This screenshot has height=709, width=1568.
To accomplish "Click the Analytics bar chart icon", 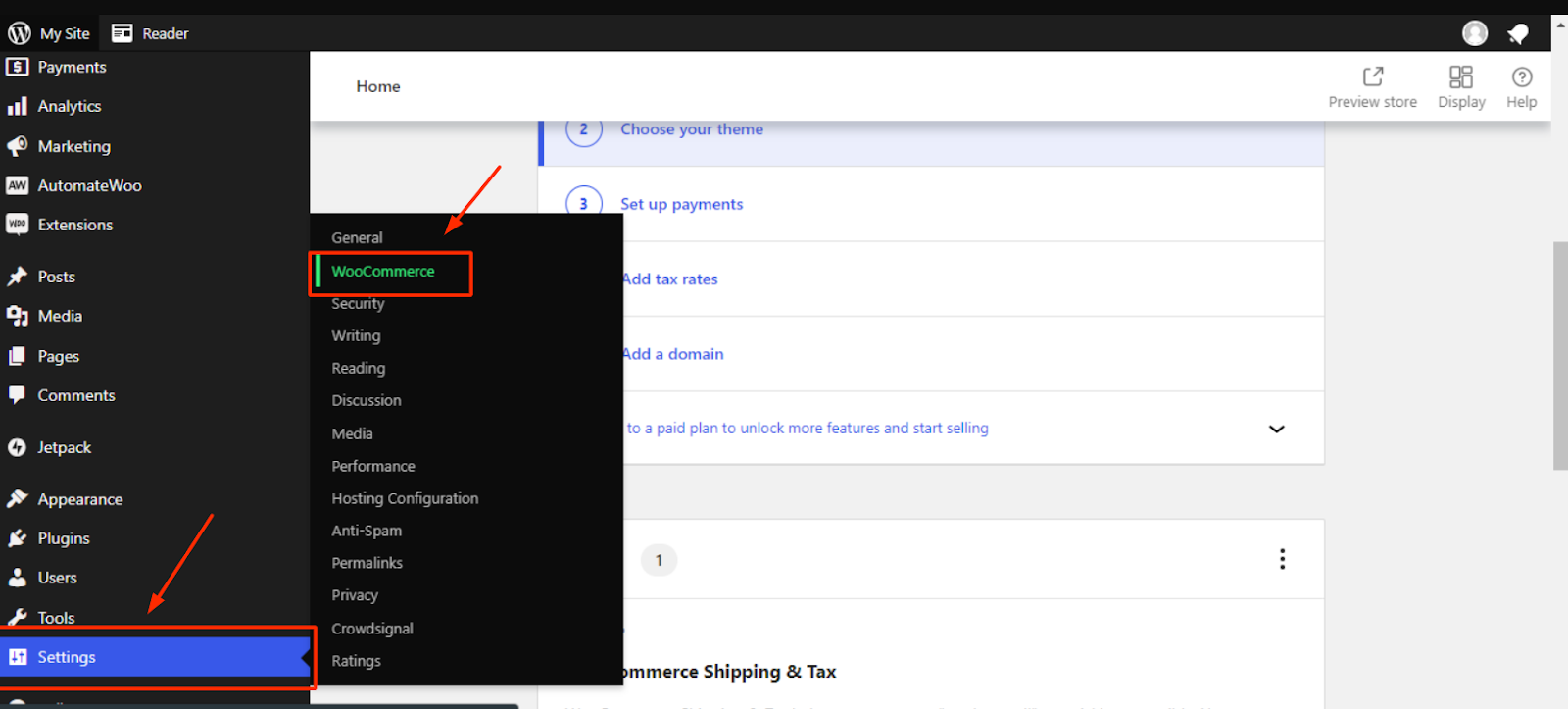I will pyautogui.click(x=18, y=106).
